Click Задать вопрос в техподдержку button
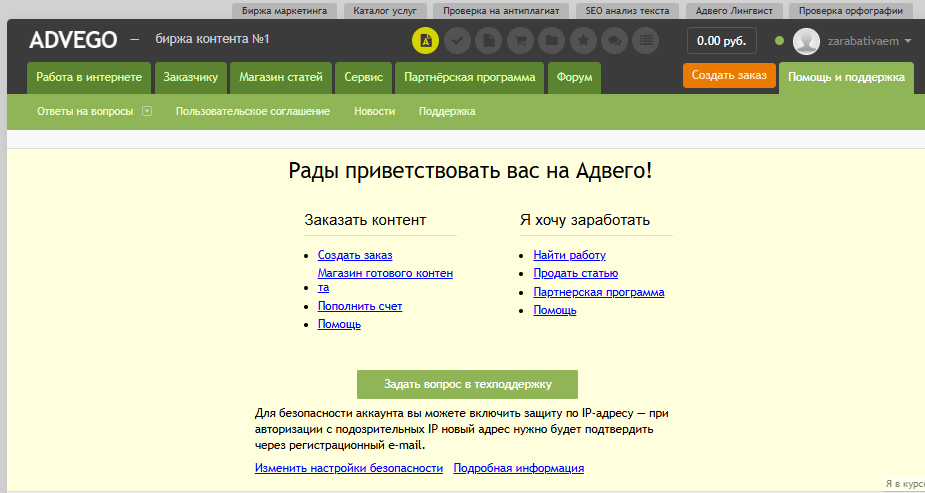925x493 pixels. click(467, 384)
